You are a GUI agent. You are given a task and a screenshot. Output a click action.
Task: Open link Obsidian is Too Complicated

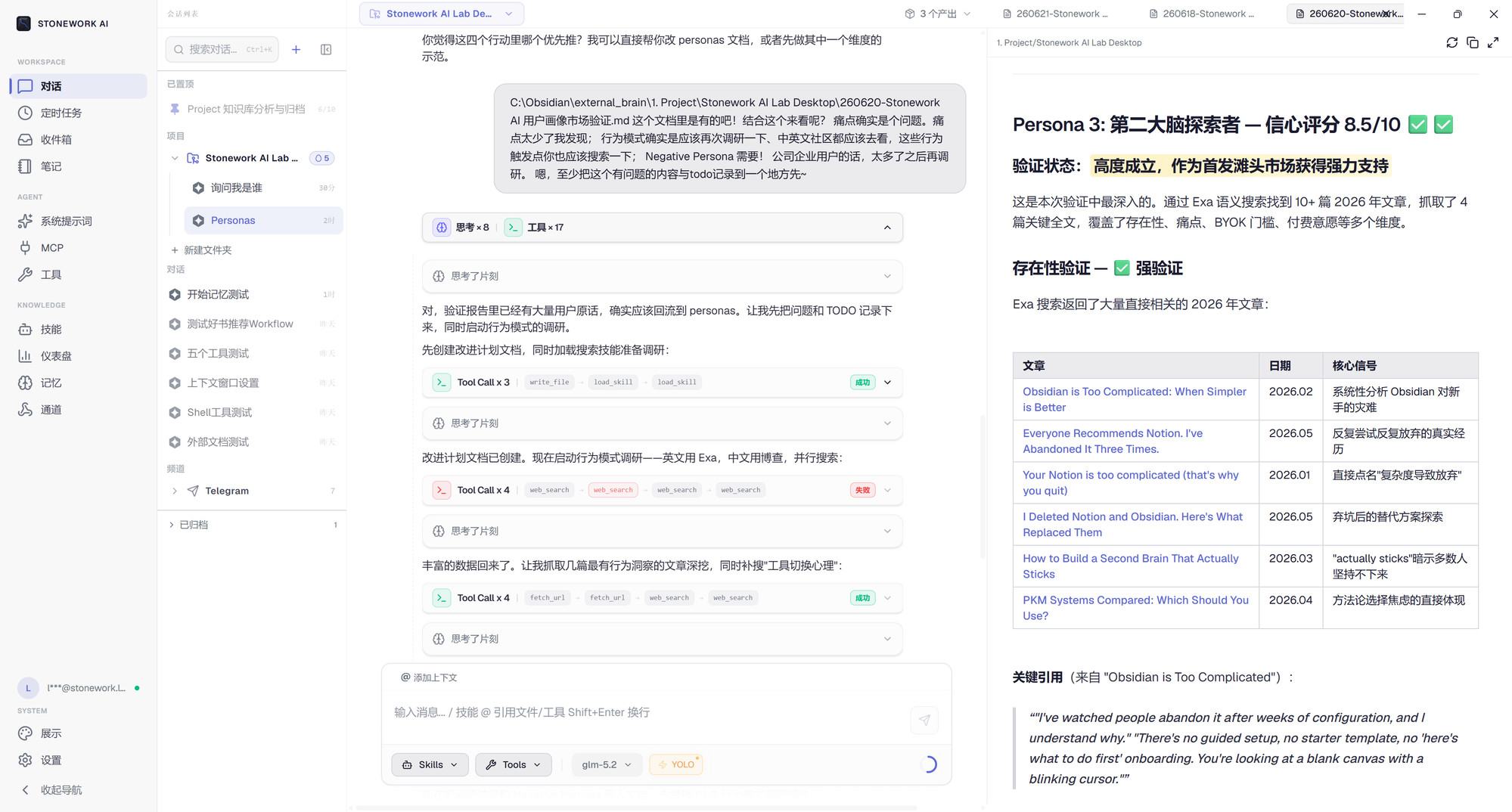point(1135,399)
